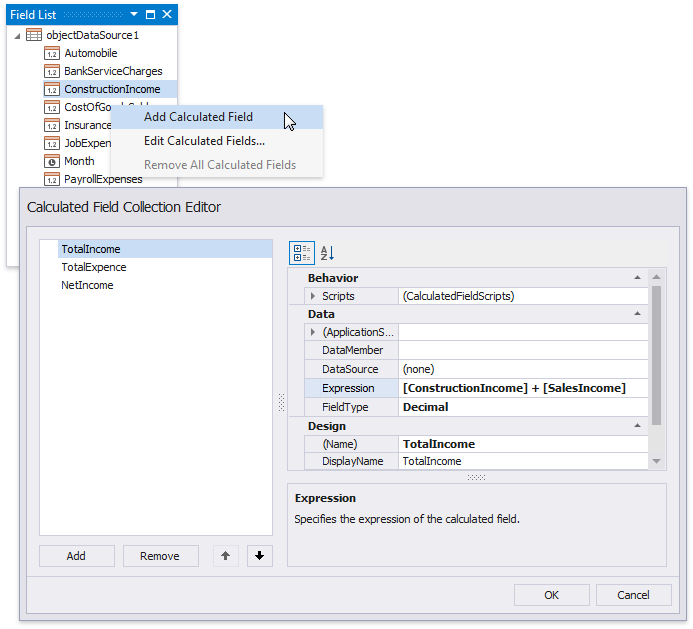The height and width of the screenshot is (629, 693).
Task: Move selected calculated field up
Action: click(225, 556)
